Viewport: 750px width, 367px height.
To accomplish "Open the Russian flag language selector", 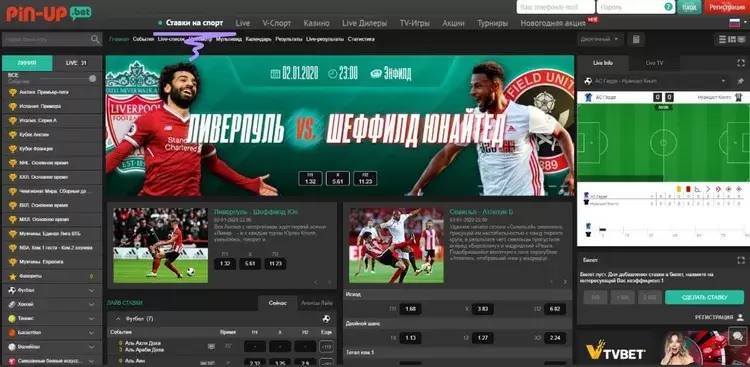I will [734, 22].
